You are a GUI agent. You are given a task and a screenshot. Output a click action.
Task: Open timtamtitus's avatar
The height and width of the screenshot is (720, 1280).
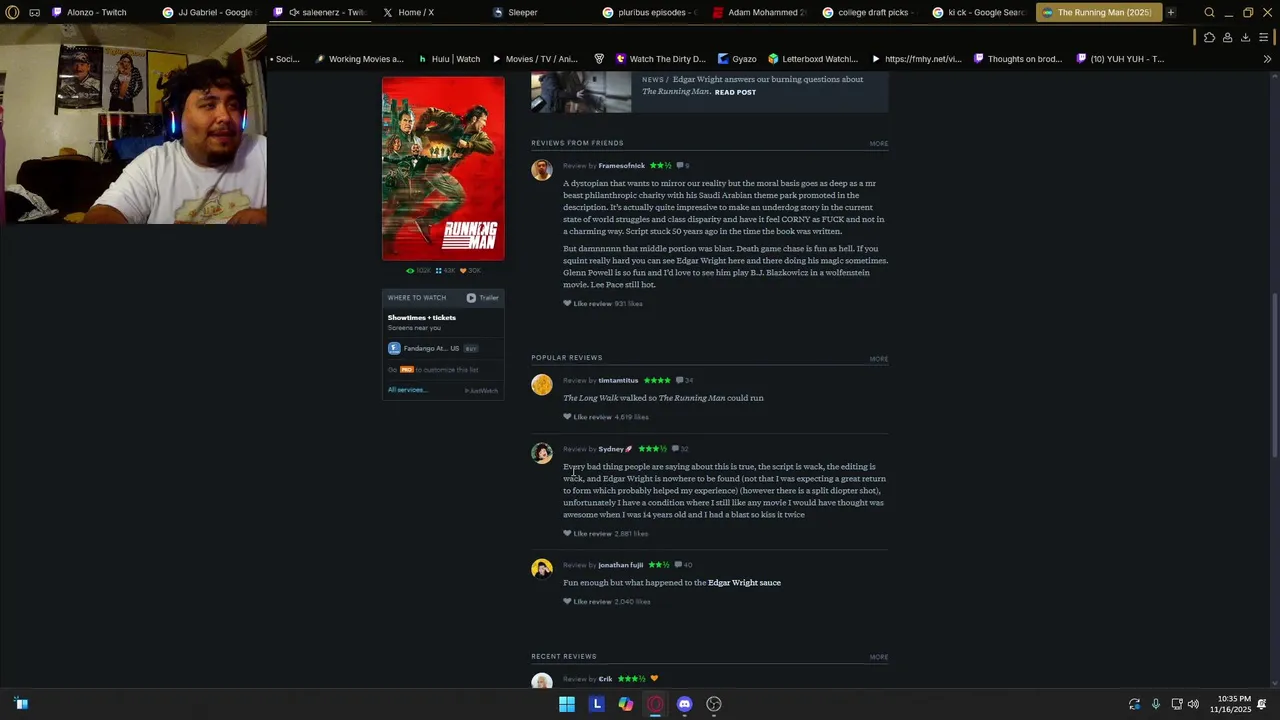pyautogui.click(x=542, y=385)
